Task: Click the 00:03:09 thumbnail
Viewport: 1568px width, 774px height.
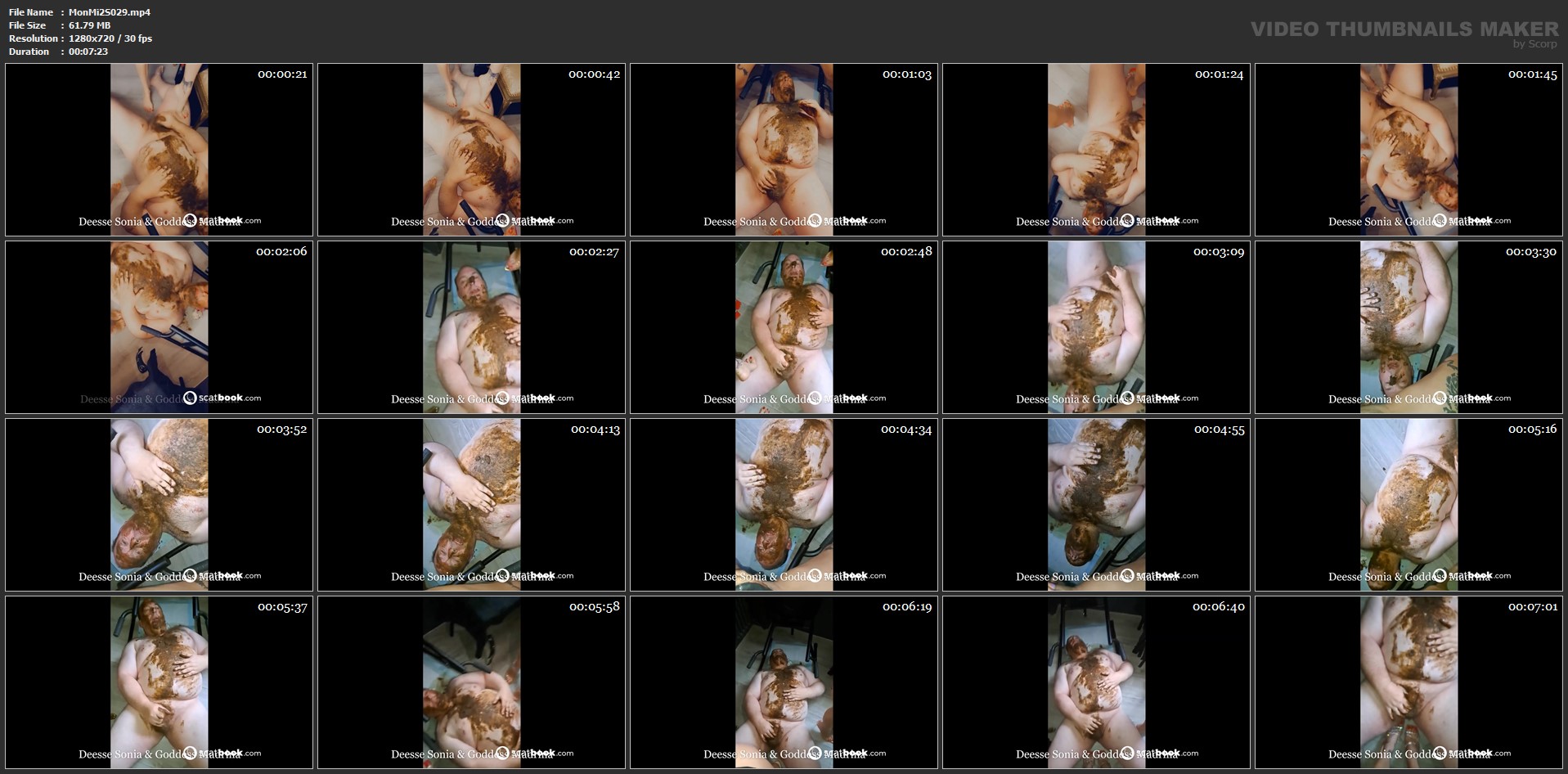Action: pyautogui.click(x=1096, y=327)
